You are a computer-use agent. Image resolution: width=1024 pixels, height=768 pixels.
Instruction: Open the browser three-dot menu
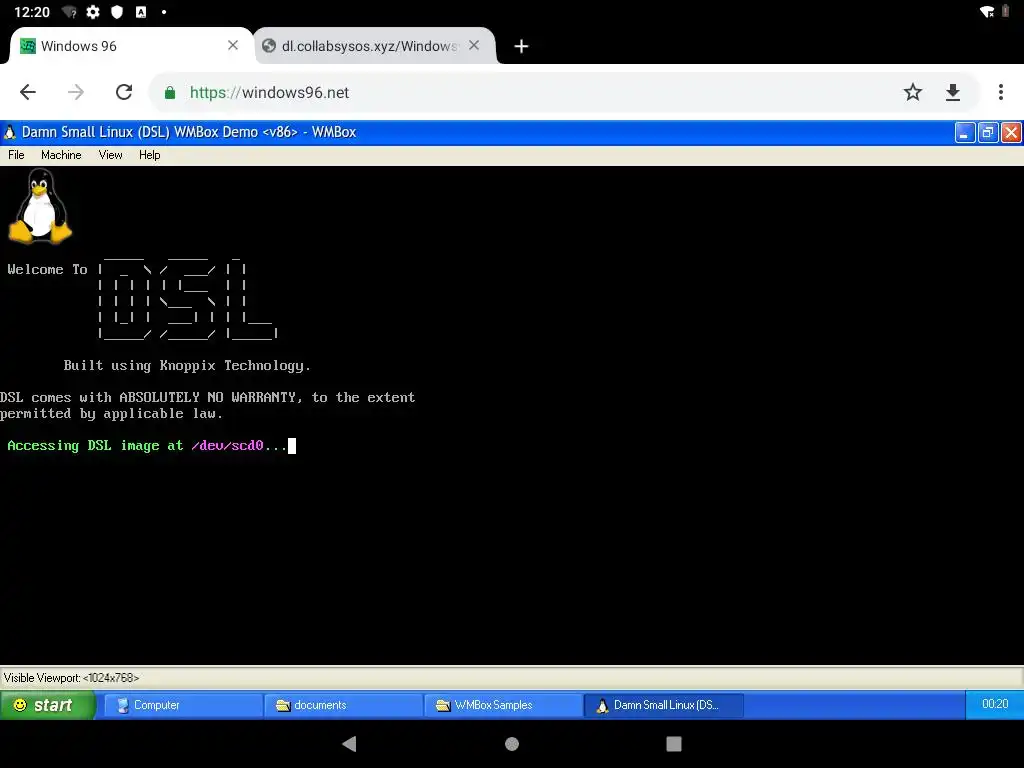pyautogui.click(x=1000, y=92)
